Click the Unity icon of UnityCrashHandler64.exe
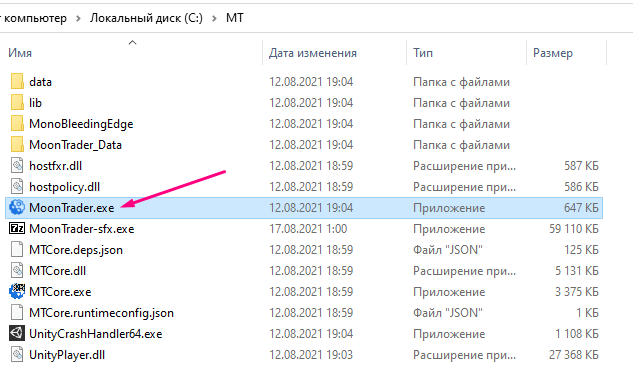Screen dimensions: 633x381 tap(17, 333)
